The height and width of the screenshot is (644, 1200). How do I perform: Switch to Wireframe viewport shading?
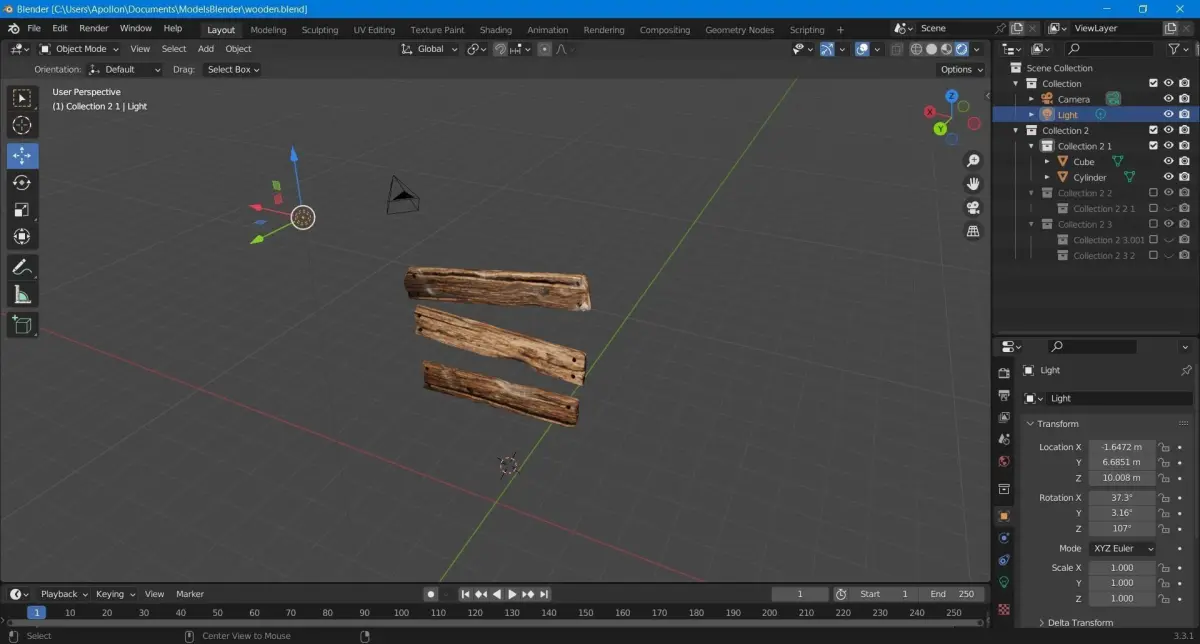(916, 49)
